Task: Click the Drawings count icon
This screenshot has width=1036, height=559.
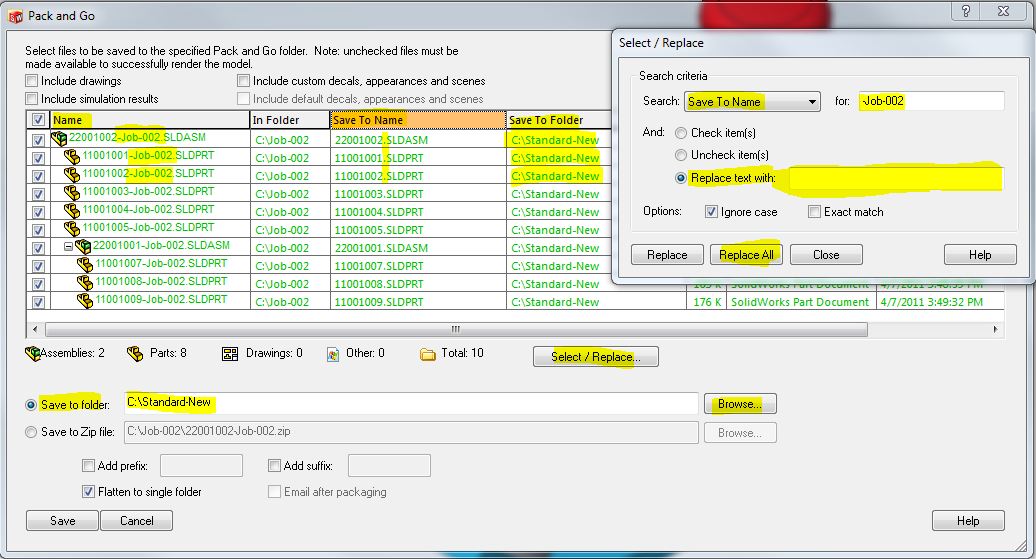Action: pyautogui.click(x=230, y=354)
